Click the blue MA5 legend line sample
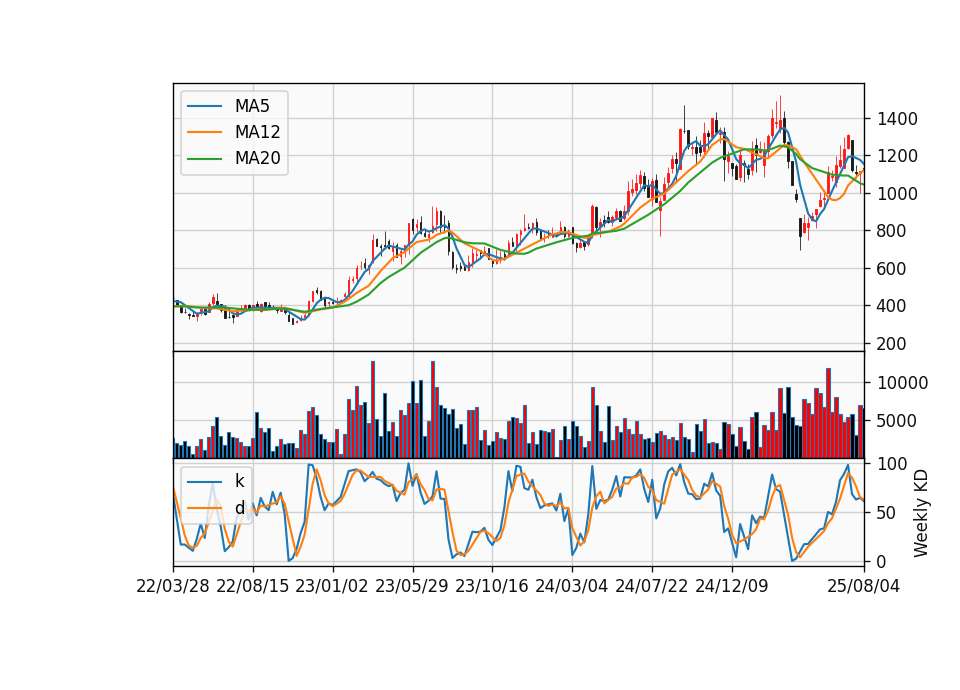This screenshot has height=690, width=960. coord(204,106)
